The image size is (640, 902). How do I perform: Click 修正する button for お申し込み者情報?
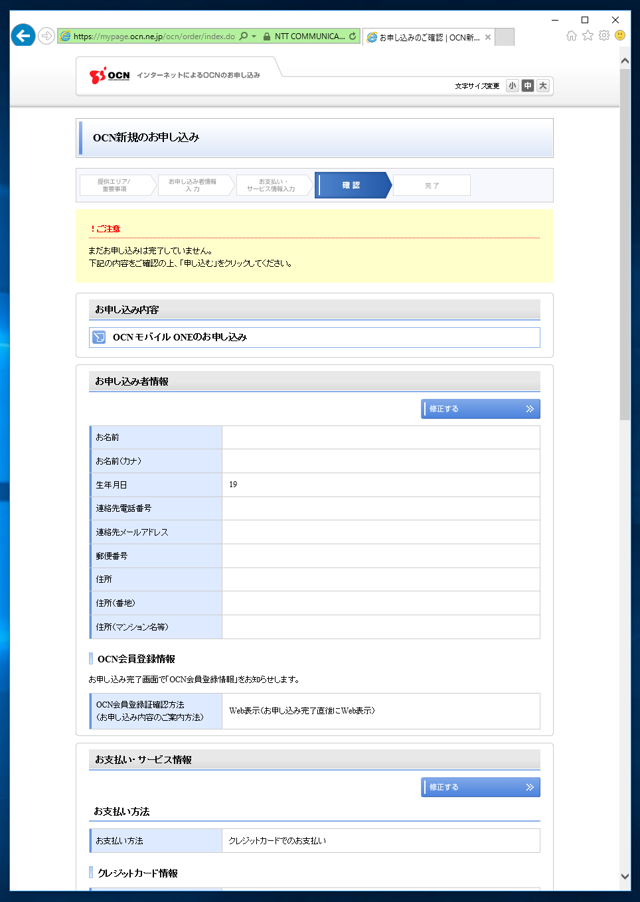480,409
